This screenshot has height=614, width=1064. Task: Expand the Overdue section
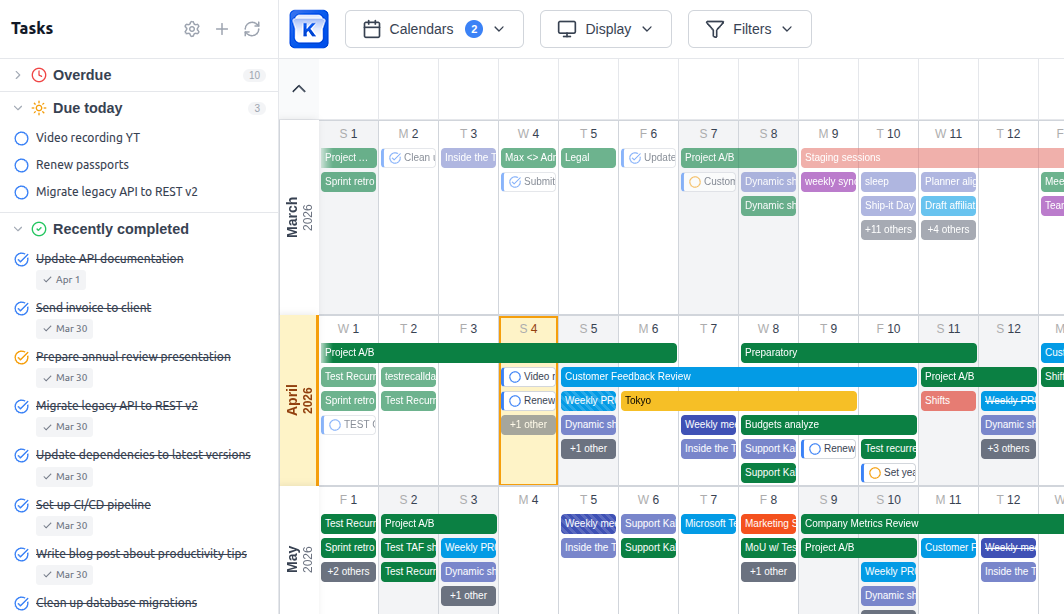pos(18,75)
